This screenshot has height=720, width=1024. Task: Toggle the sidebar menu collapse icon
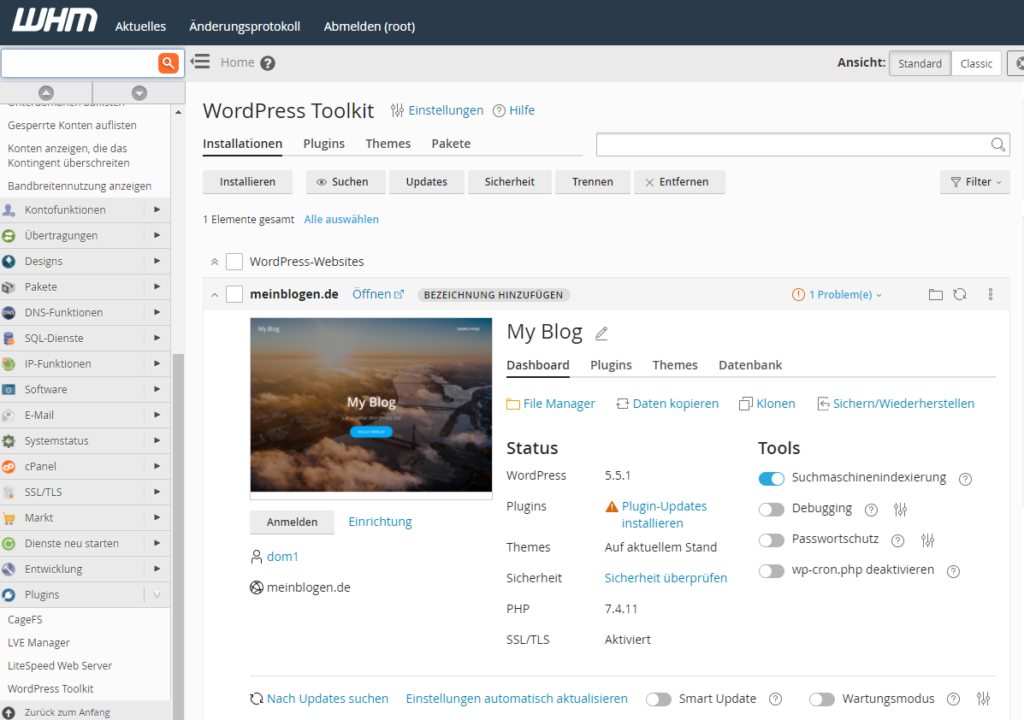pyautogui.click(x=200, y=62)
